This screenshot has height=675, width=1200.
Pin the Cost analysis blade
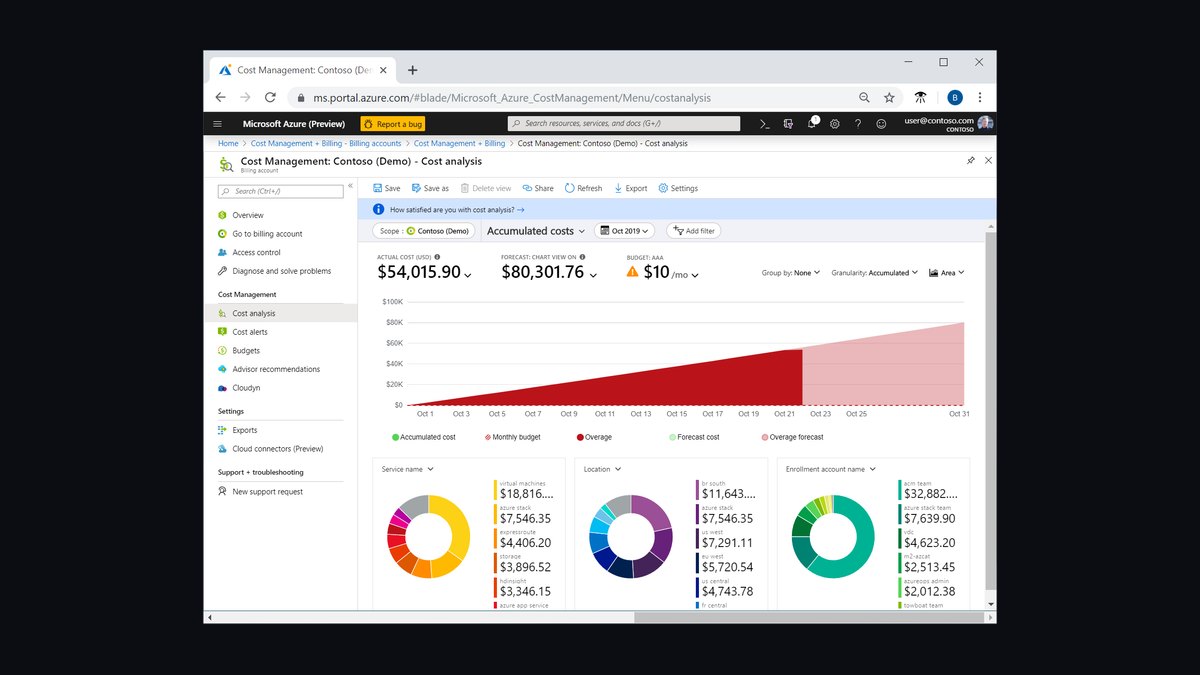[x=971, y=160]
